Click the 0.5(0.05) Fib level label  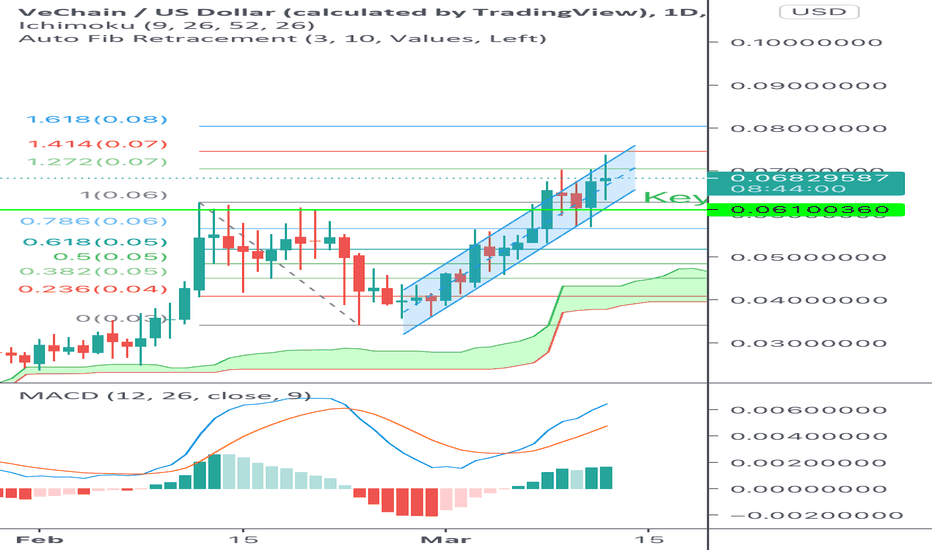110,257
